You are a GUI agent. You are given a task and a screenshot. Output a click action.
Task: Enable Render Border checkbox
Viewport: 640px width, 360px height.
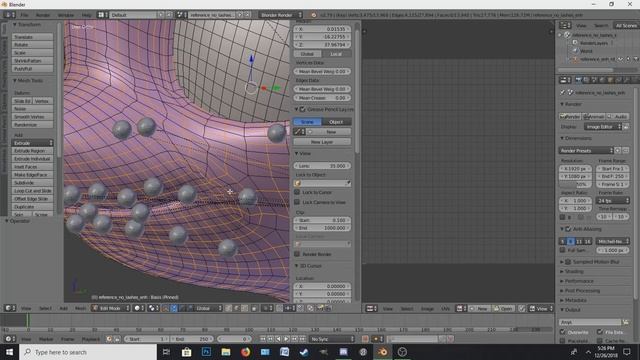point(297,254)
